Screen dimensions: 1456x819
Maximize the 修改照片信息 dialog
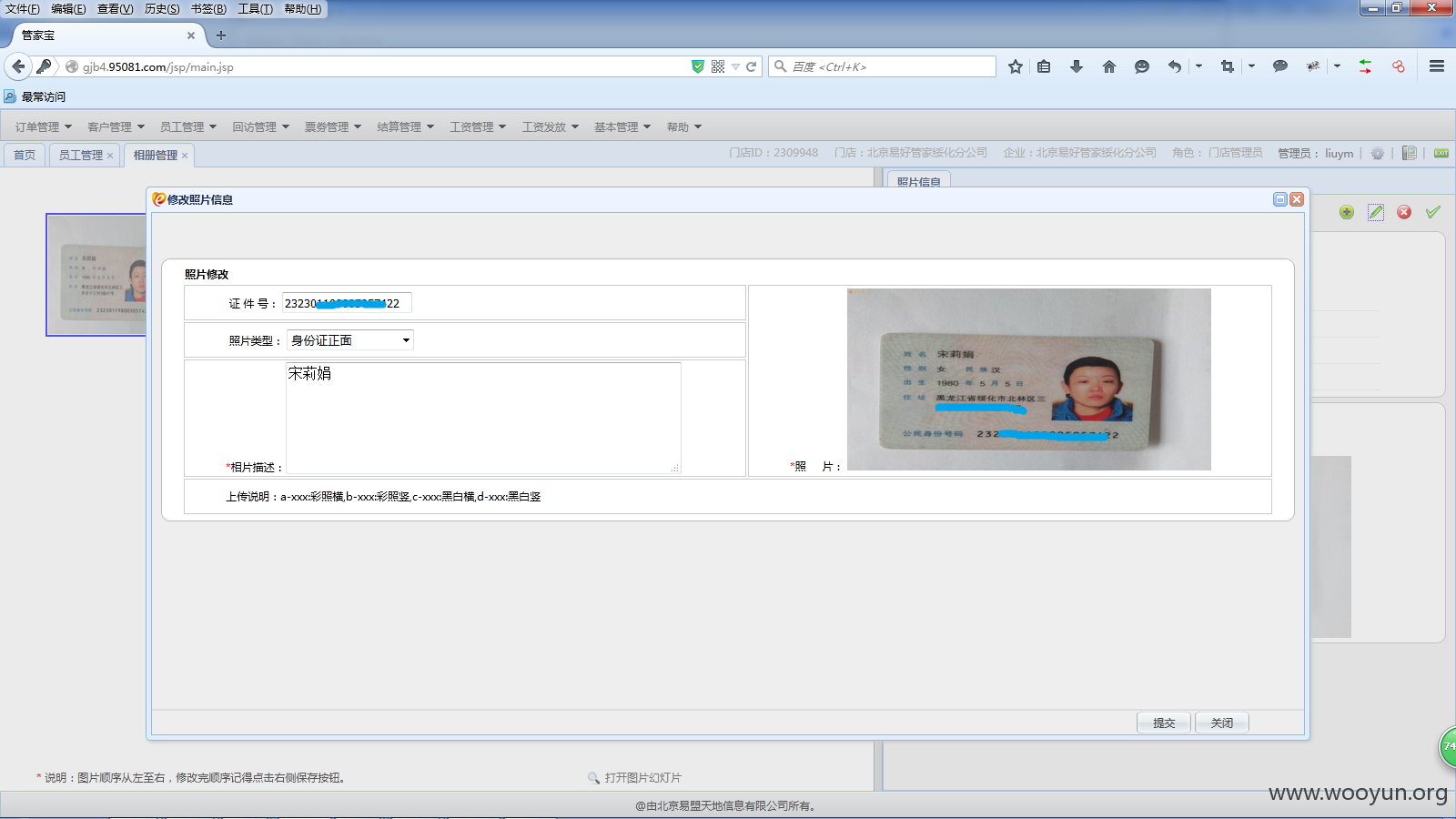tap(1280, 199)
